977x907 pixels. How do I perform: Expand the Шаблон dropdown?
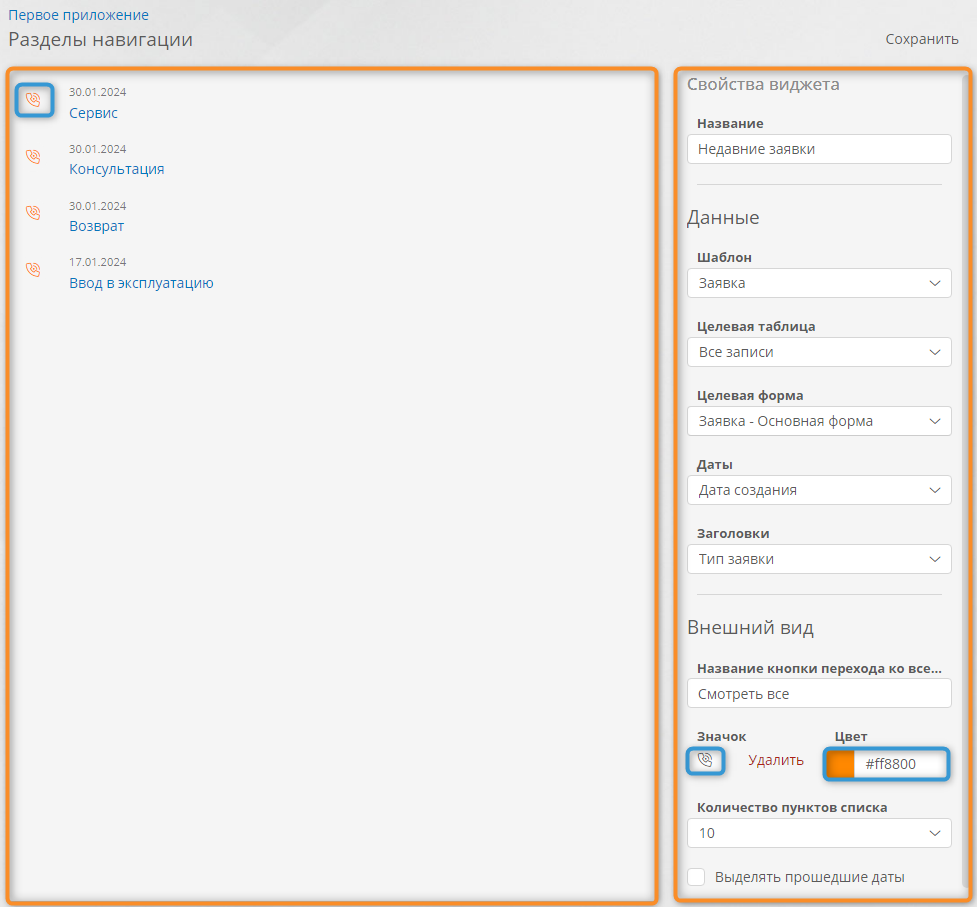click(819, 283)
